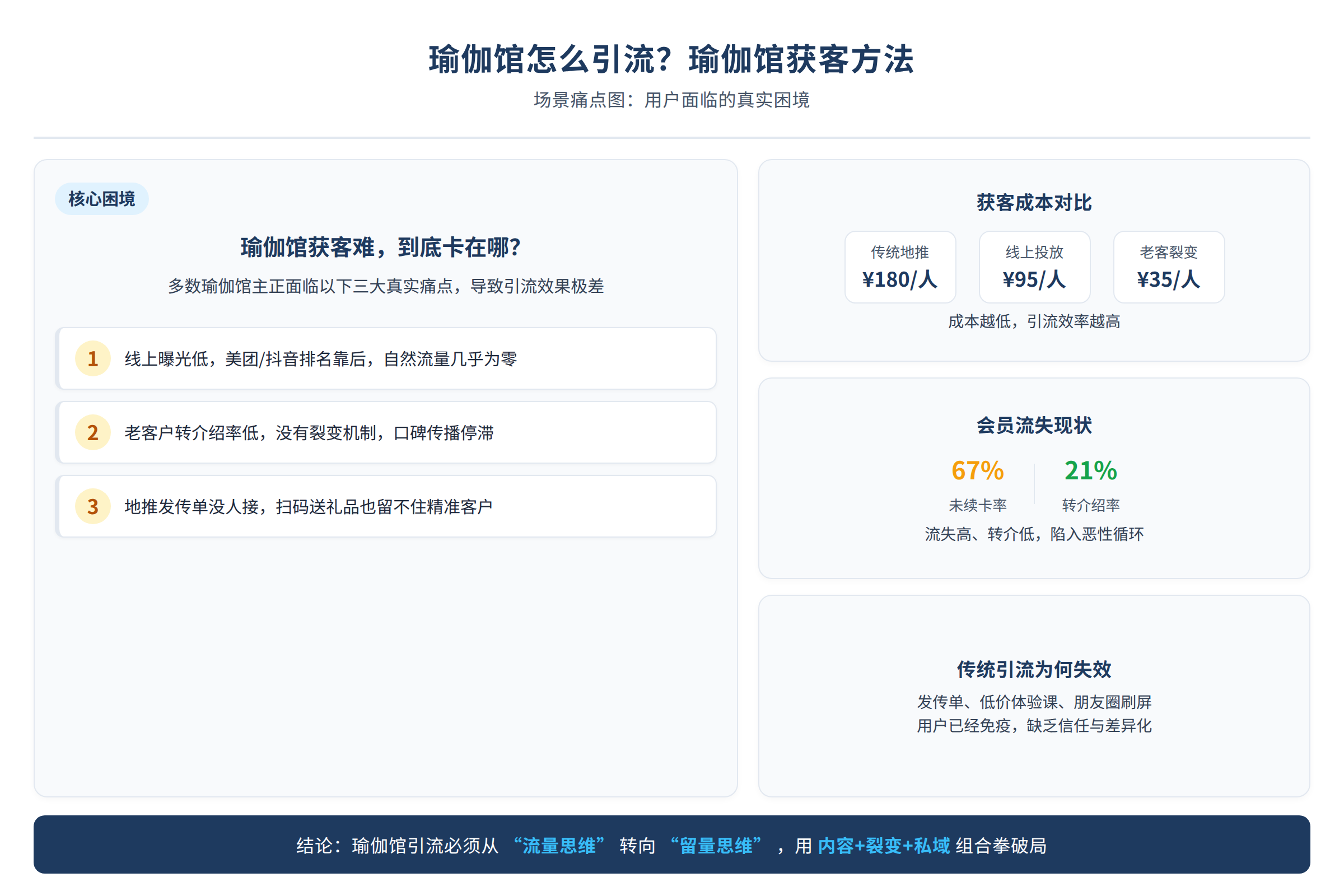1344x896 pixels.
Task: Click the 21% statistic
Action: [1091, 471]
